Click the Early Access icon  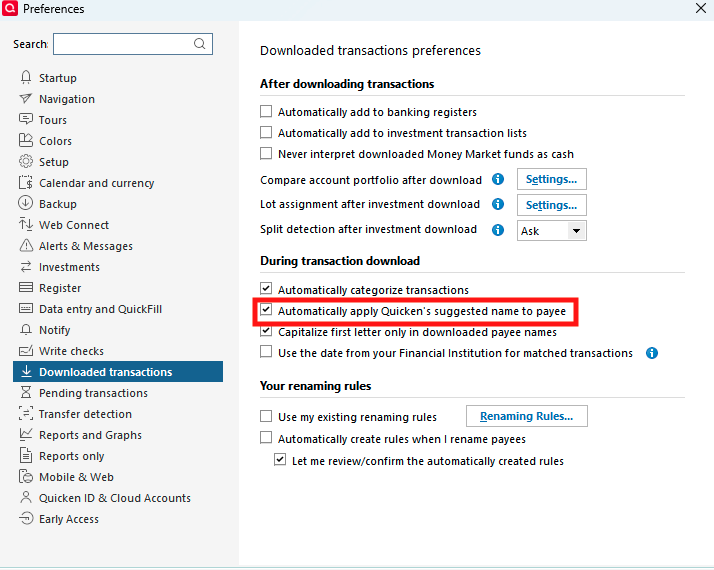coord(26,518)
